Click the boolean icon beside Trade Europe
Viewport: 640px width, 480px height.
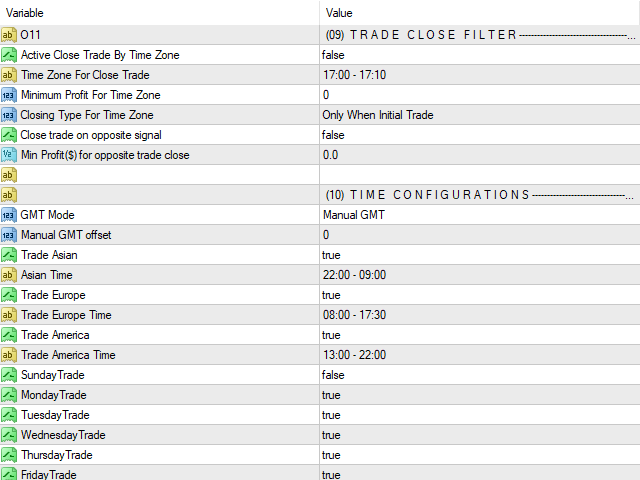click(9, 295)
